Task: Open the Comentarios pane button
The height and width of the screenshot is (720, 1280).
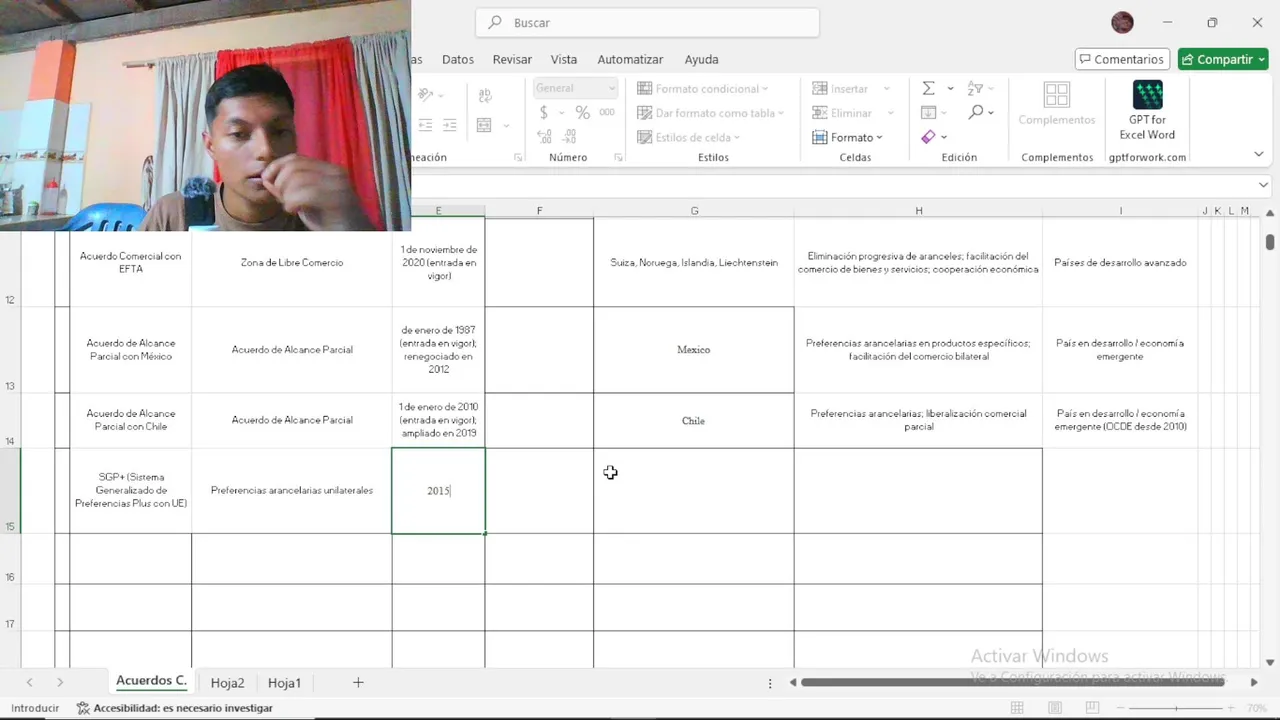Action: 1122,59
